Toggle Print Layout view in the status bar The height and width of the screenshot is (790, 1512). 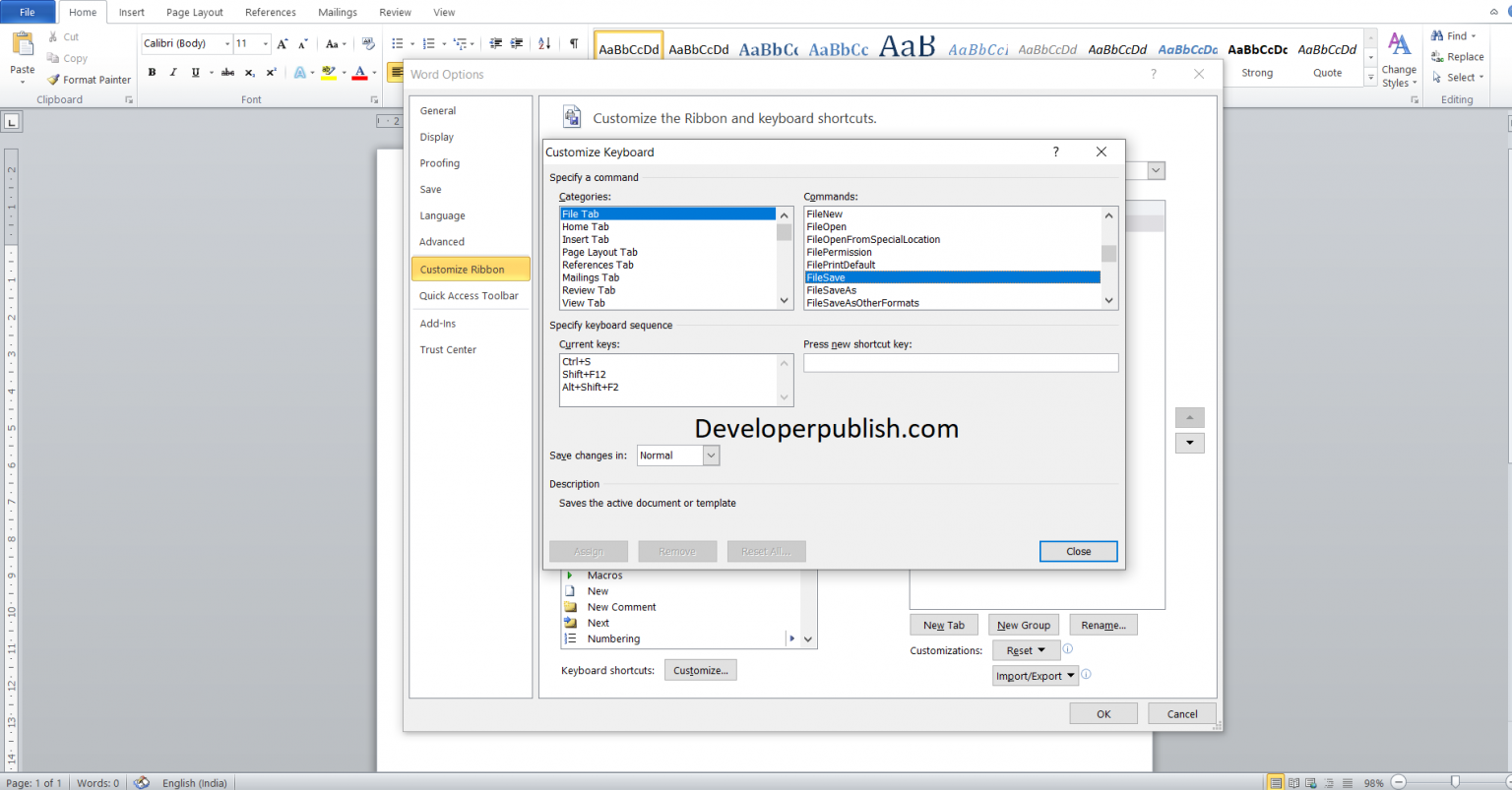point(1277,781)
